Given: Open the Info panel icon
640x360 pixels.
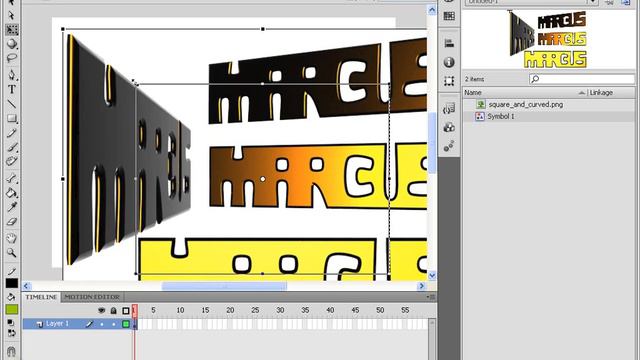Looking at the screenshot, I should (449, 62).
